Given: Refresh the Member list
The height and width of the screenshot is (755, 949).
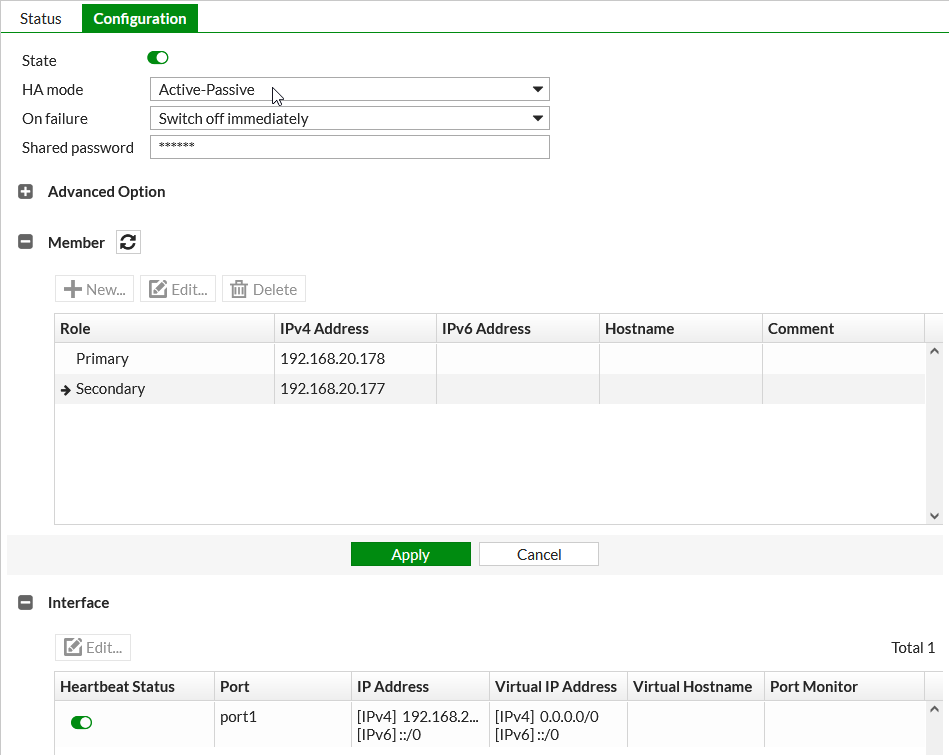Looking at the screenshot, I should [x=128, y=242].
